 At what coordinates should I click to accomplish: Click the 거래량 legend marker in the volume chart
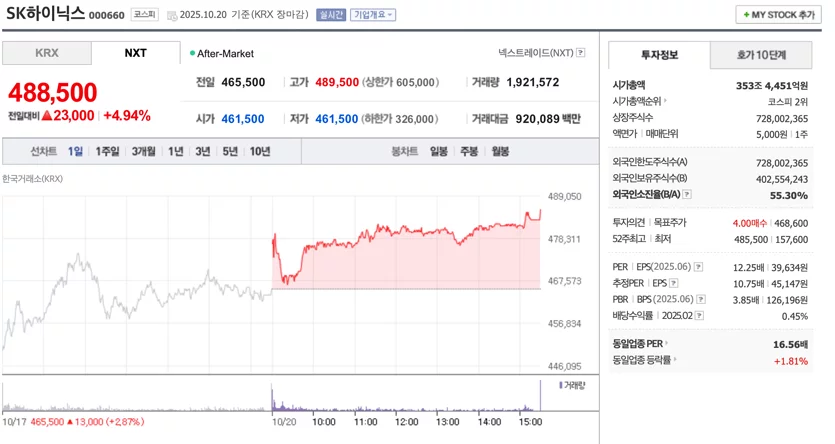pyautogui.click(x=560, y=385)
